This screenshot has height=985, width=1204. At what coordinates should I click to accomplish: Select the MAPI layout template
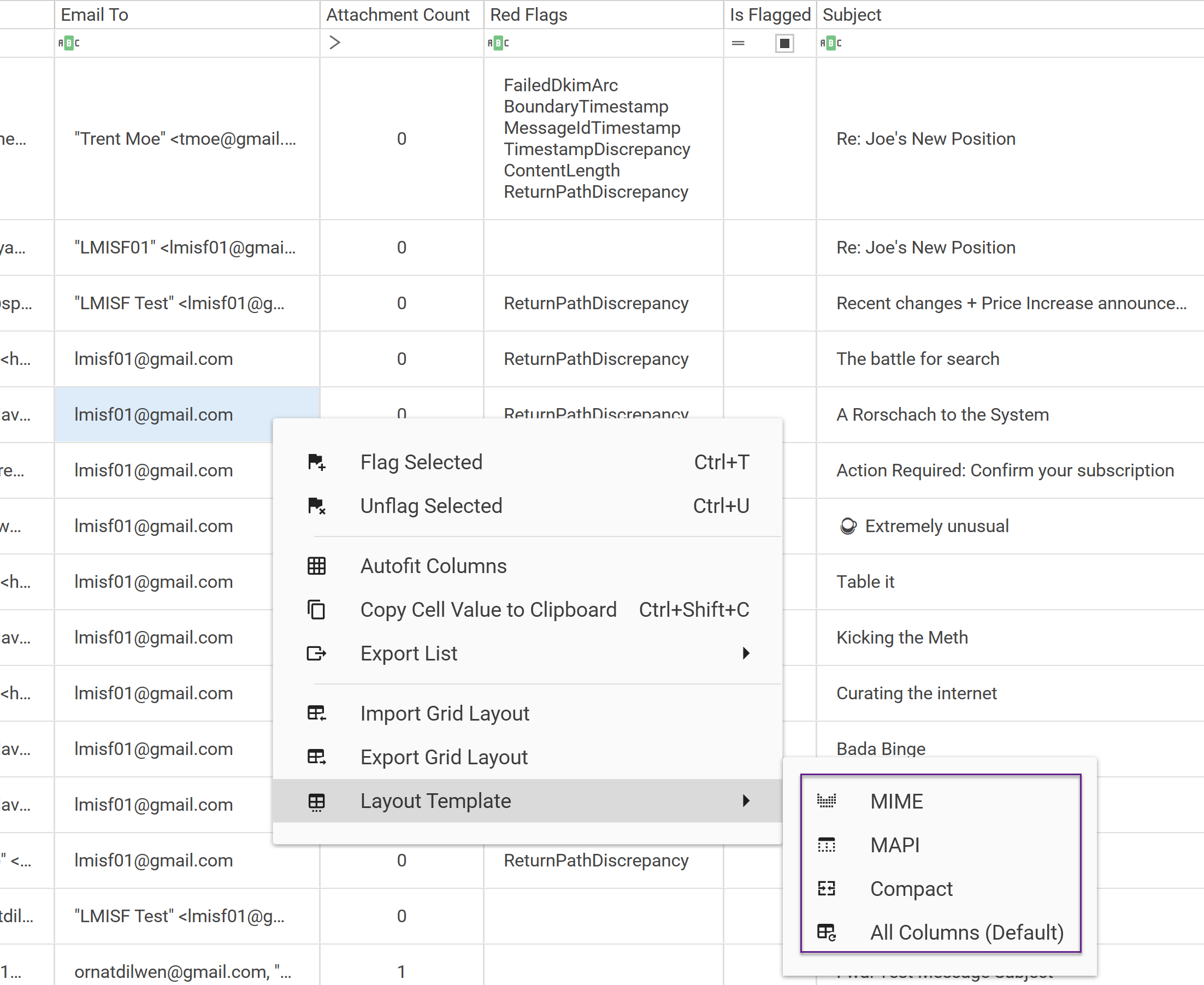click(x=895, y=845)
